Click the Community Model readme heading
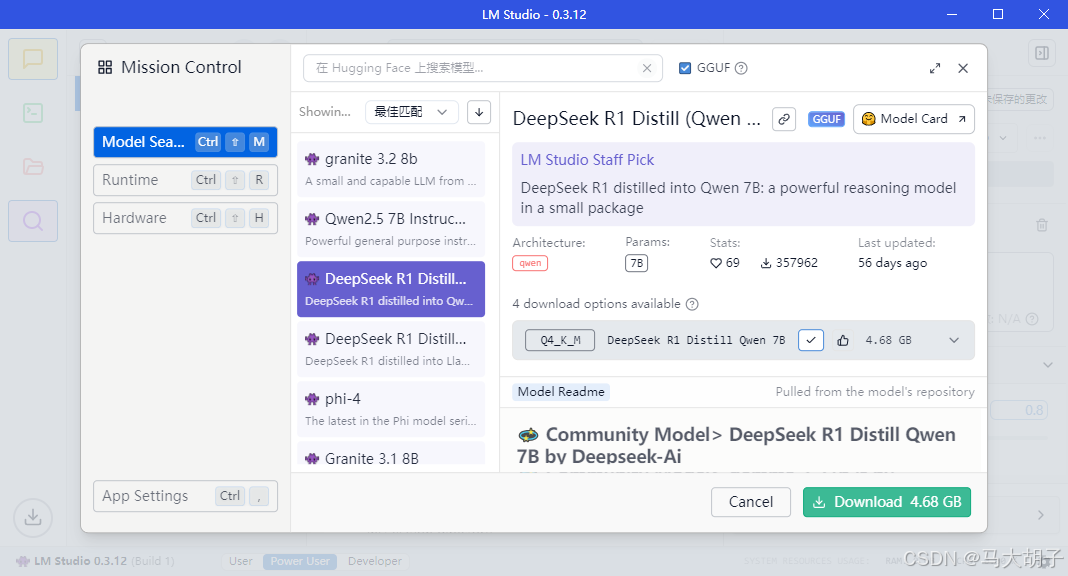The height and width of the screenshot is (576, 1068). tap(738, 445)
